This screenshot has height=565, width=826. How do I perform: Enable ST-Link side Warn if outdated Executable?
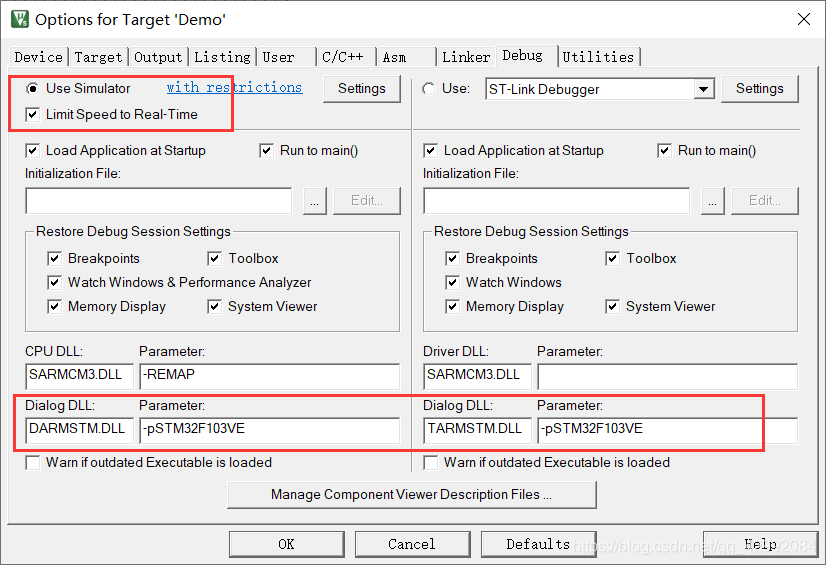(x=430, y=463)
